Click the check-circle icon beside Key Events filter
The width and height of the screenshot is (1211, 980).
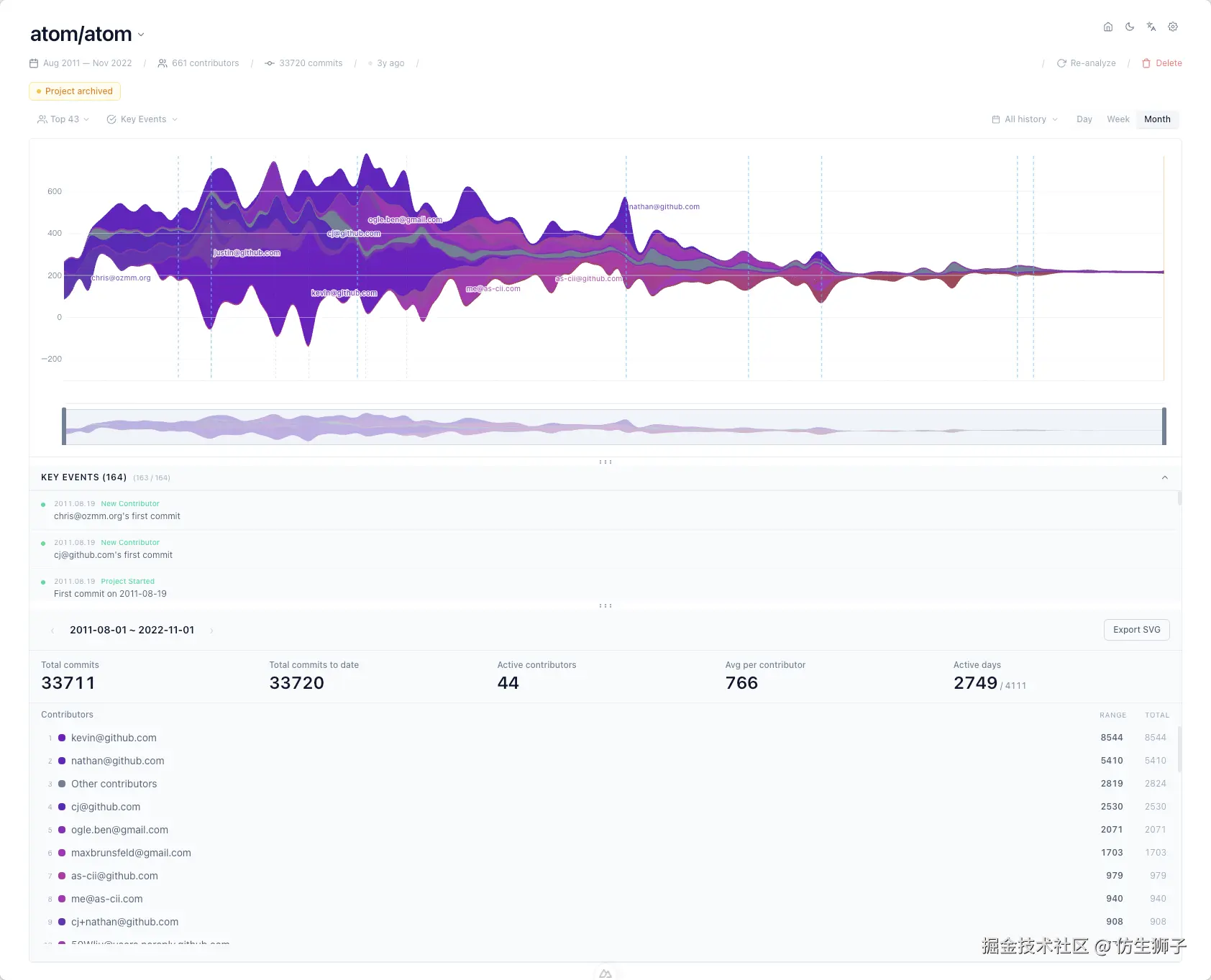pyautogui.click(x=111, y=119)
